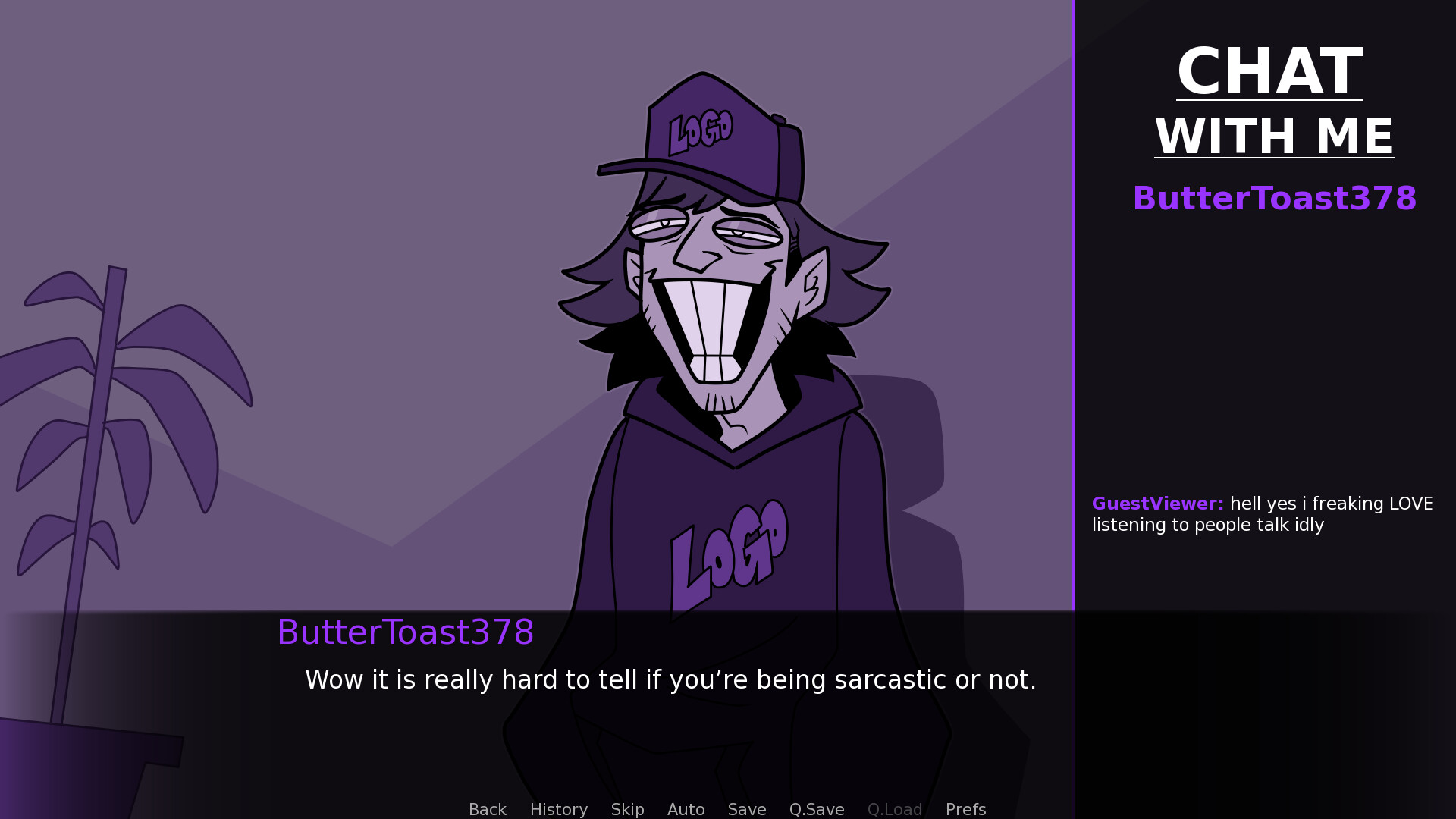The height and width of the screenshot is (819, 1456).
Task: Click the LOGO on the cap
Action: pos(701,132)
